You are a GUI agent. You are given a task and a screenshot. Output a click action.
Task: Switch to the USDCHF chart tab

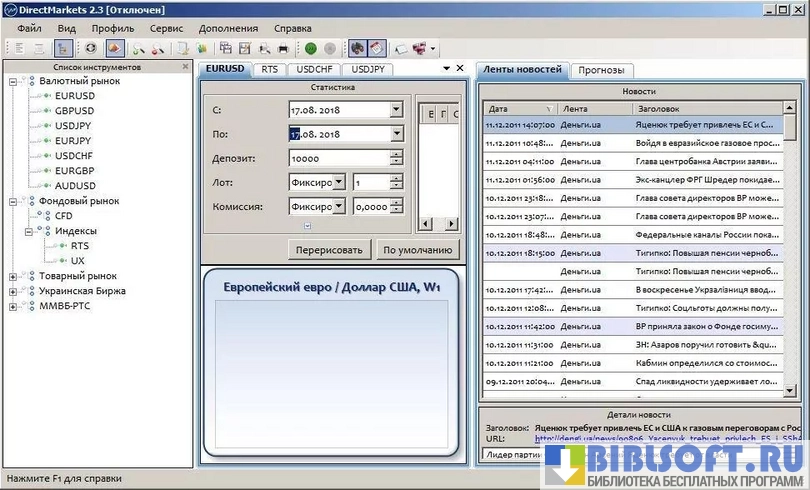pos(314,69)
